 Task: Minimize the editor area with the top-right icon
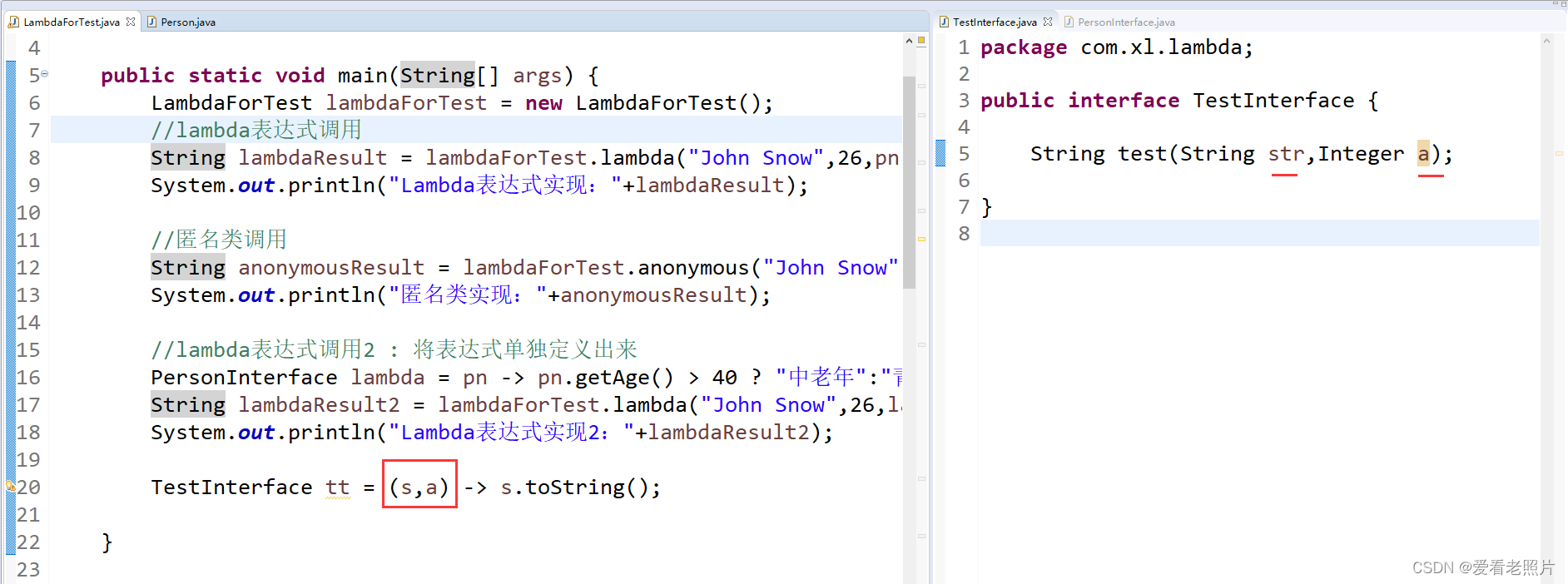coord(1554,4)
